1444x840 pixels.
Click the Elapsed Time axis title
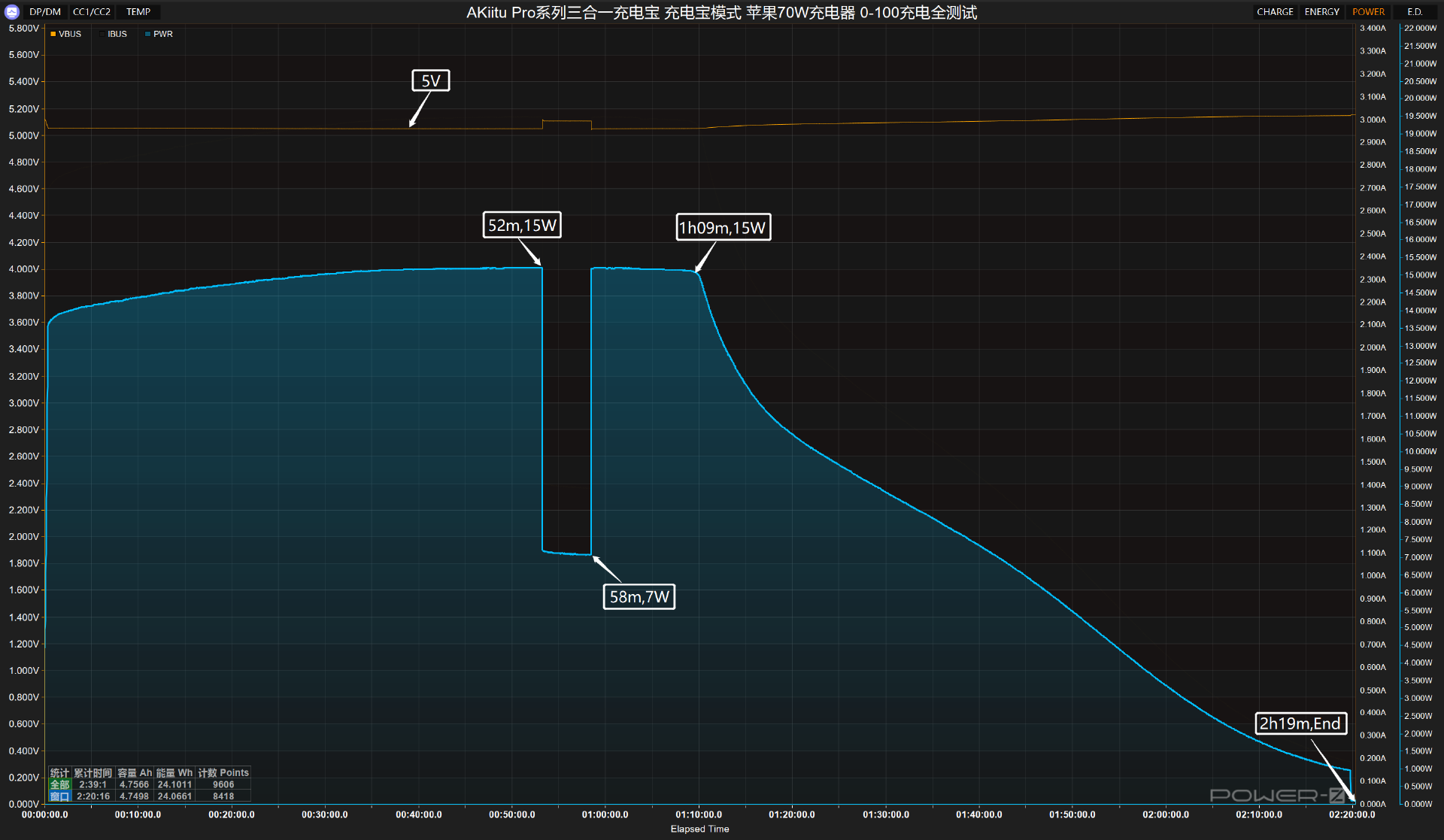pos(699,829)
